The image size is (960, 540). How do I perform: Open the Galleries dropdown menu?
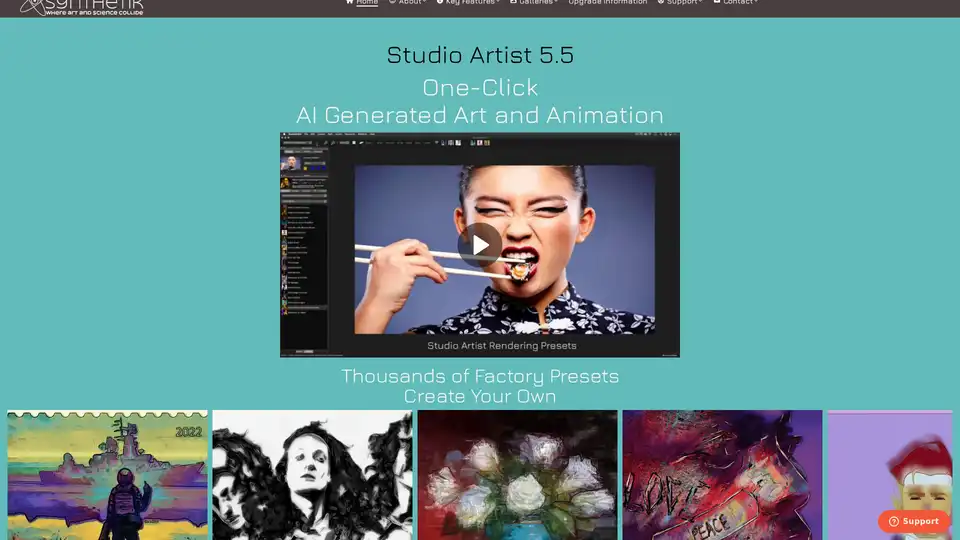(538, 2)
